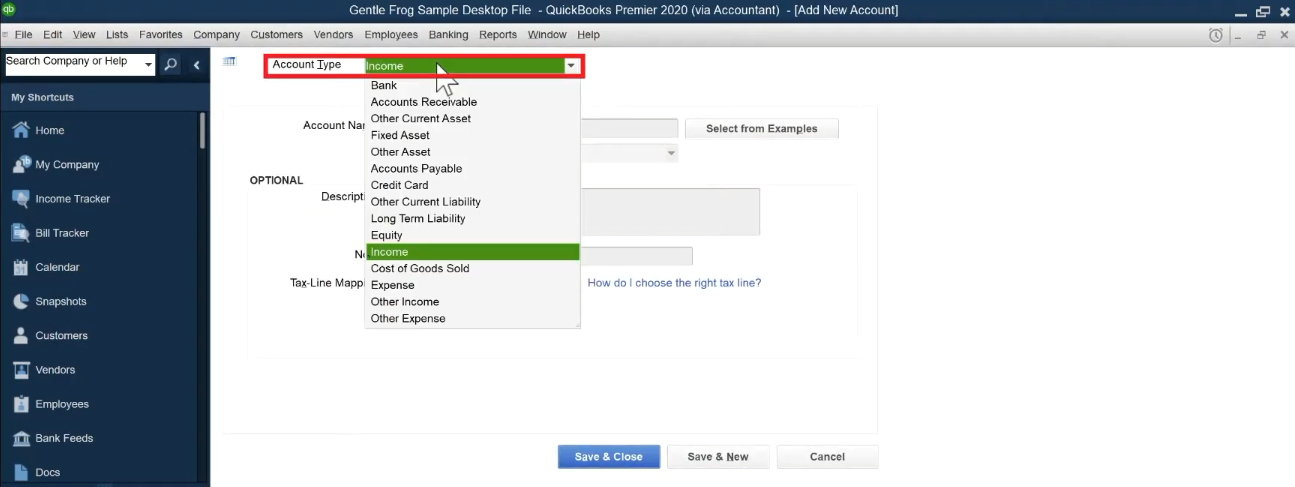This screenshot has height=487, width=1295.
Task: Open the Window menu
Action: pyautogui.click(x=547, y=34)
